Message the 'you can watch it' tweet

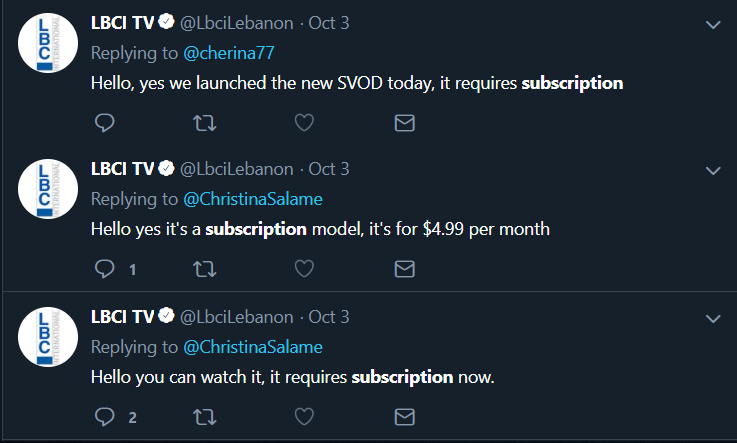405,416
